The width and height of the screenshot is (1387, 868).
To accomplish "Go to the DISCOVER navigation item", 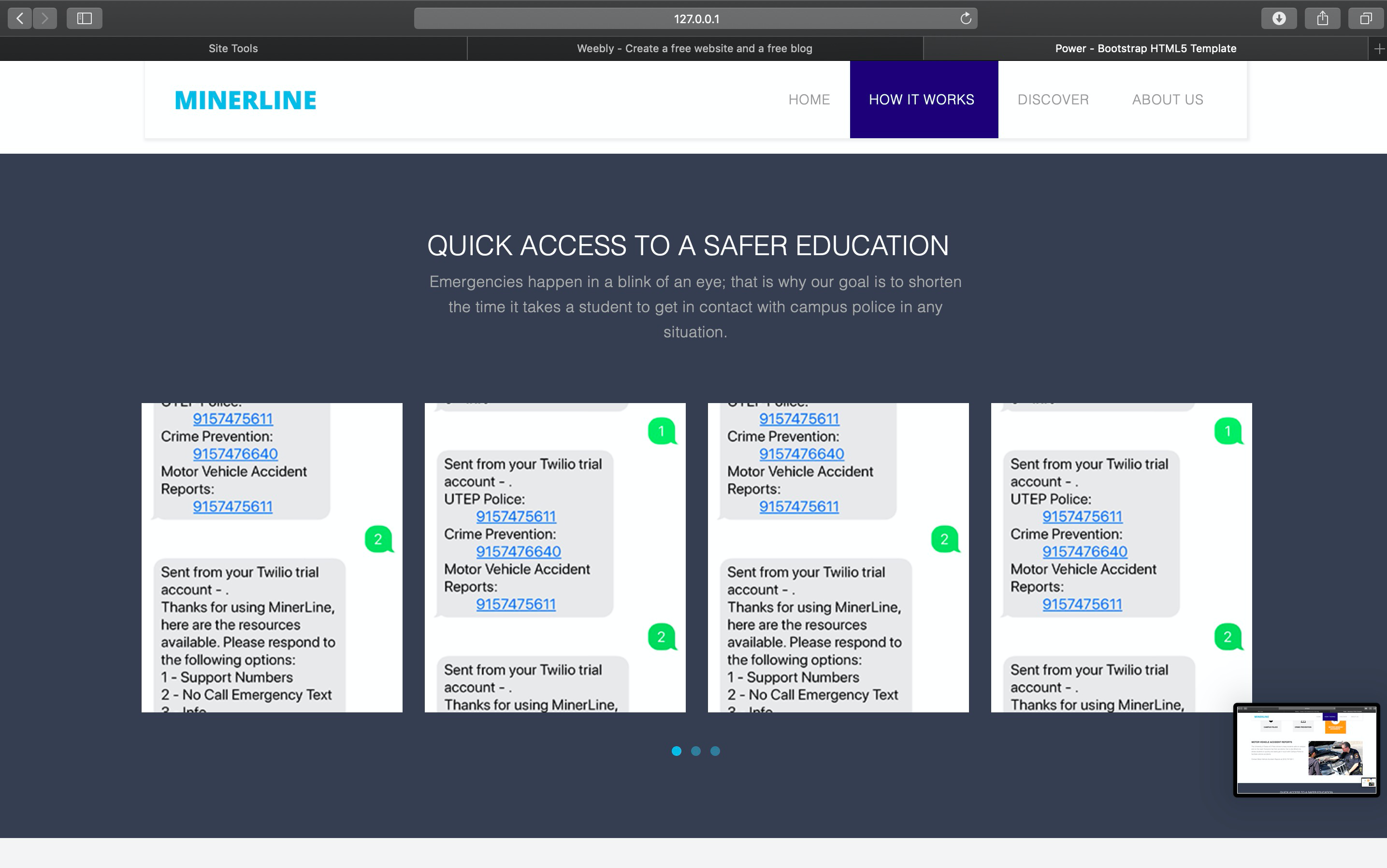I will click(1053, 99).
